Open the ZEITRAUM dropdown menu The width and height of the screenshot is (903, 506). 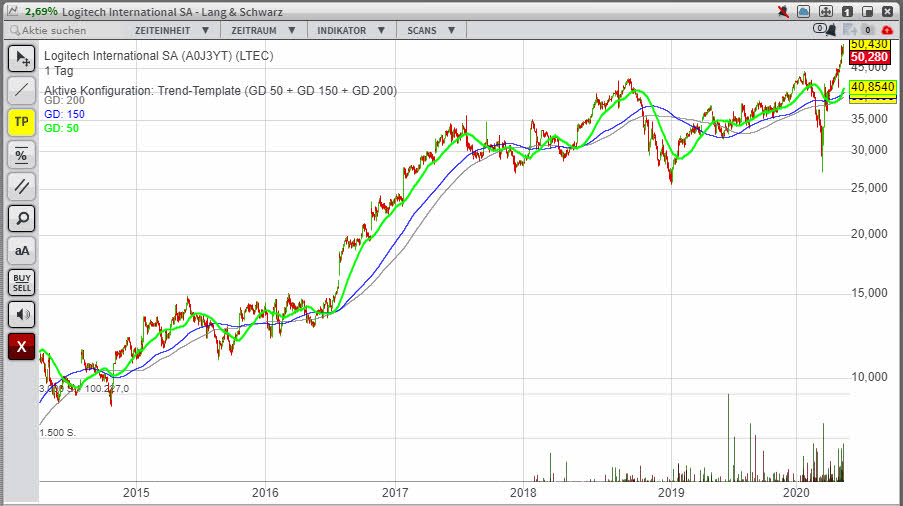[x=263, y=31]
